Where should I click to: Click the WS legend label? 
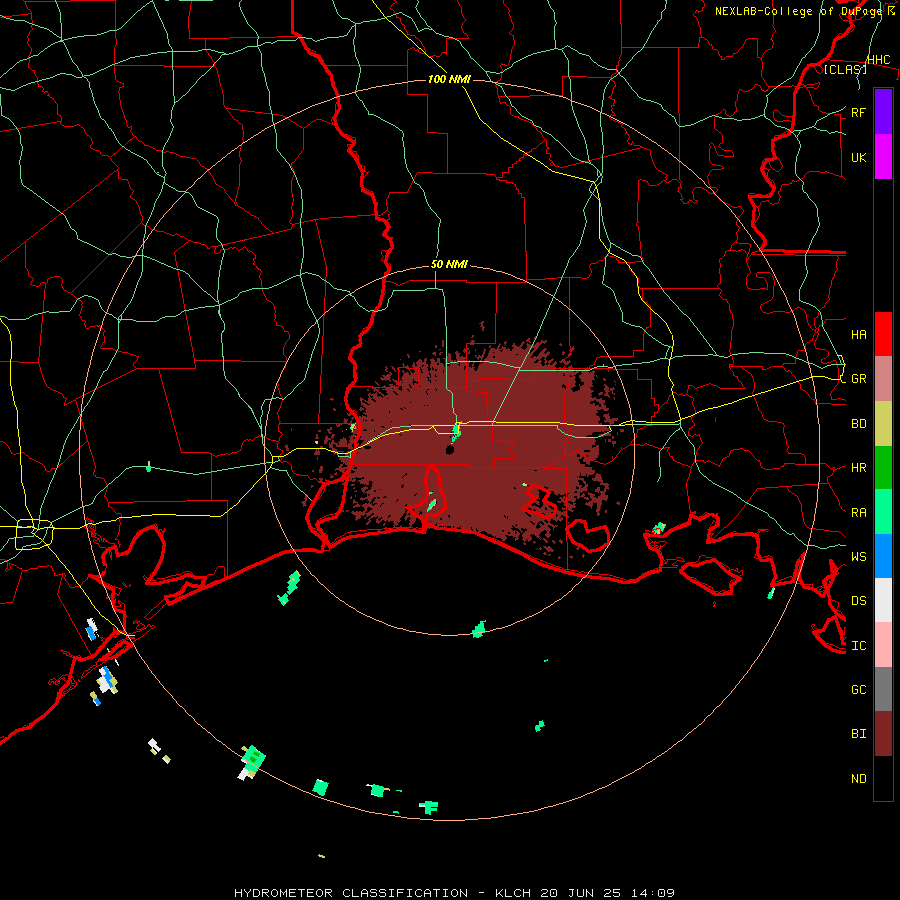[858, 556]
